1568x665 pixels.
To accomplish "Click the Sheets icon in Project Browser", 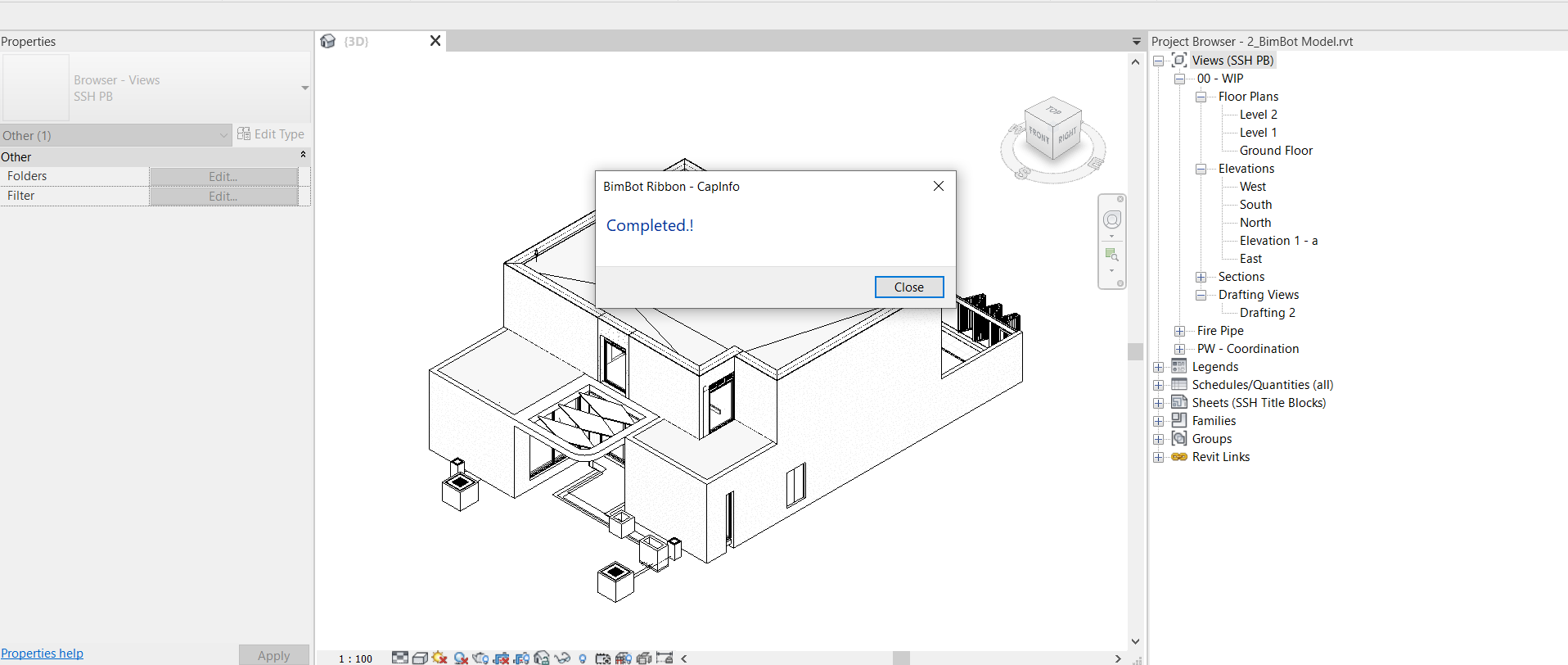I will [x=1179, y=402].
